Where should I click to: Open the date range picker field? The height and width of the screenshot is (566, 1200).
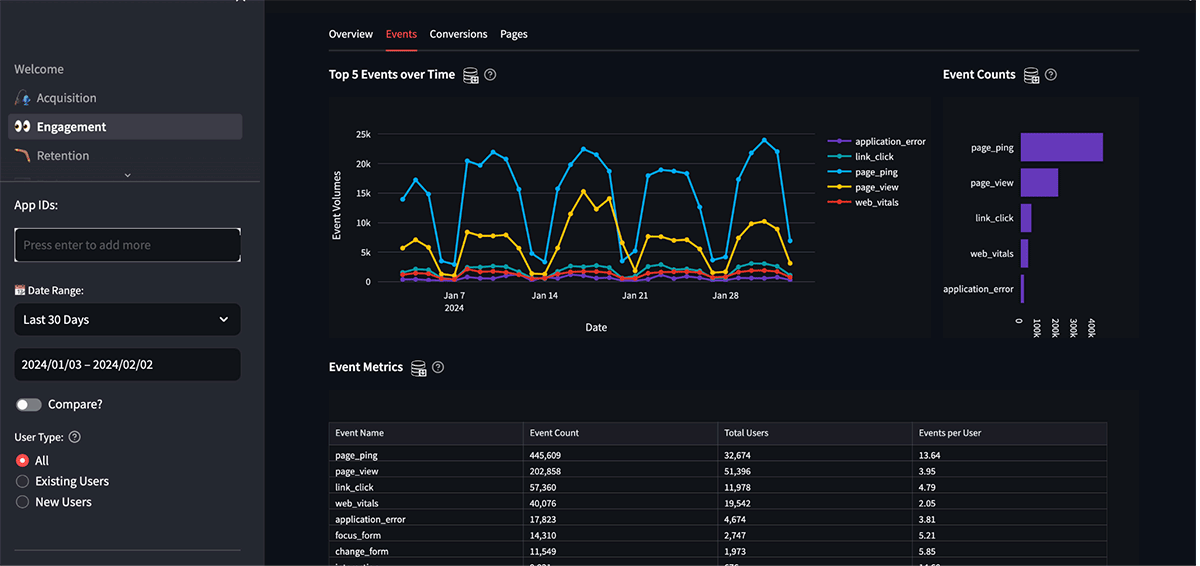[x=127, y=365]
